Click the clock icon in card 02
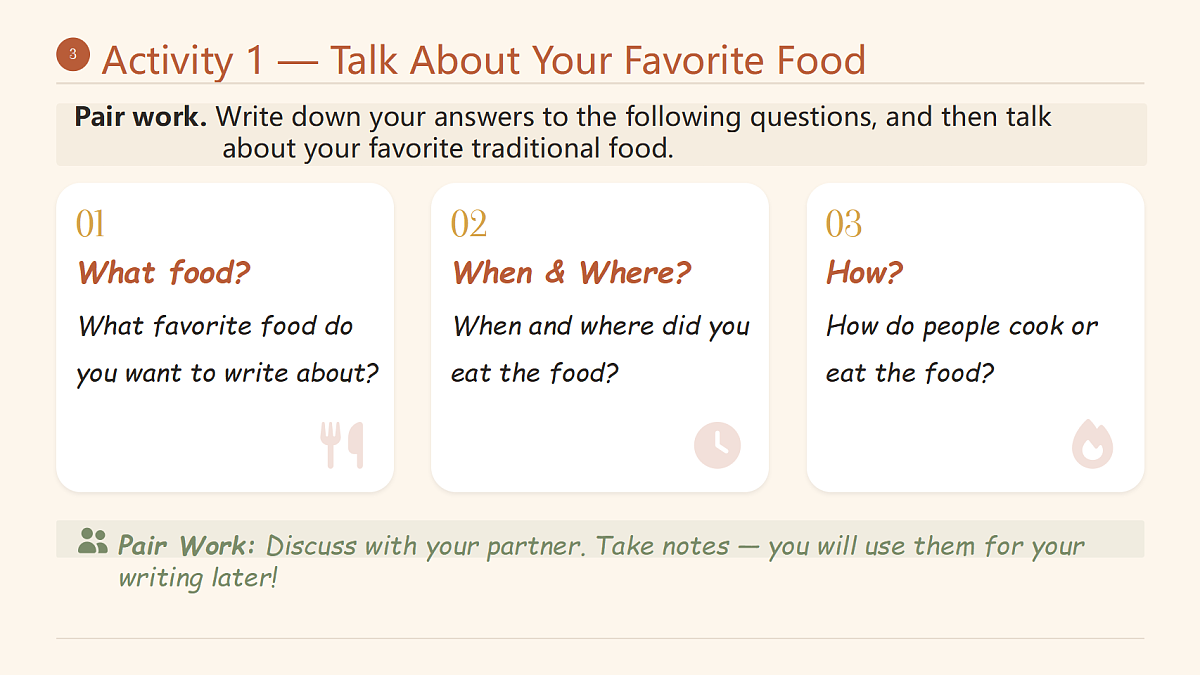 click(x=717, y=445)
